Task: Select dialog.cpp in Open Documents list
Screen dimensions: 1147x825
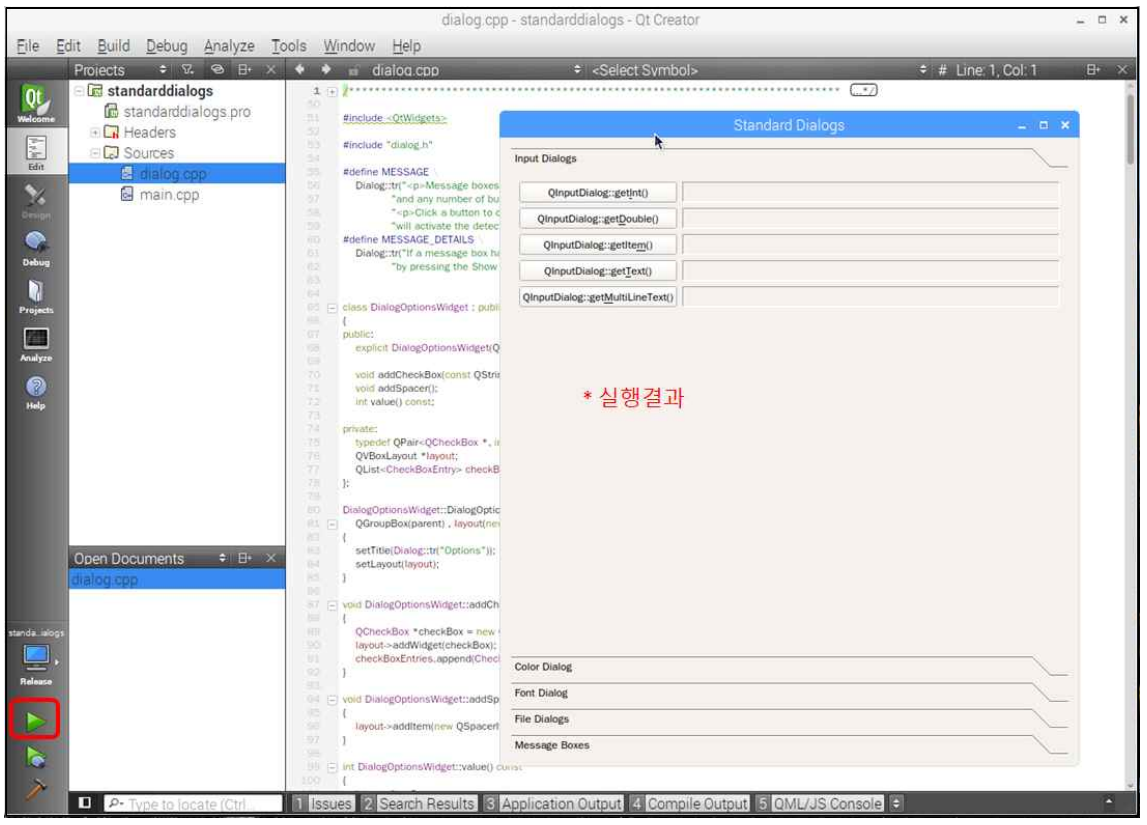Action: click(176, 579)
